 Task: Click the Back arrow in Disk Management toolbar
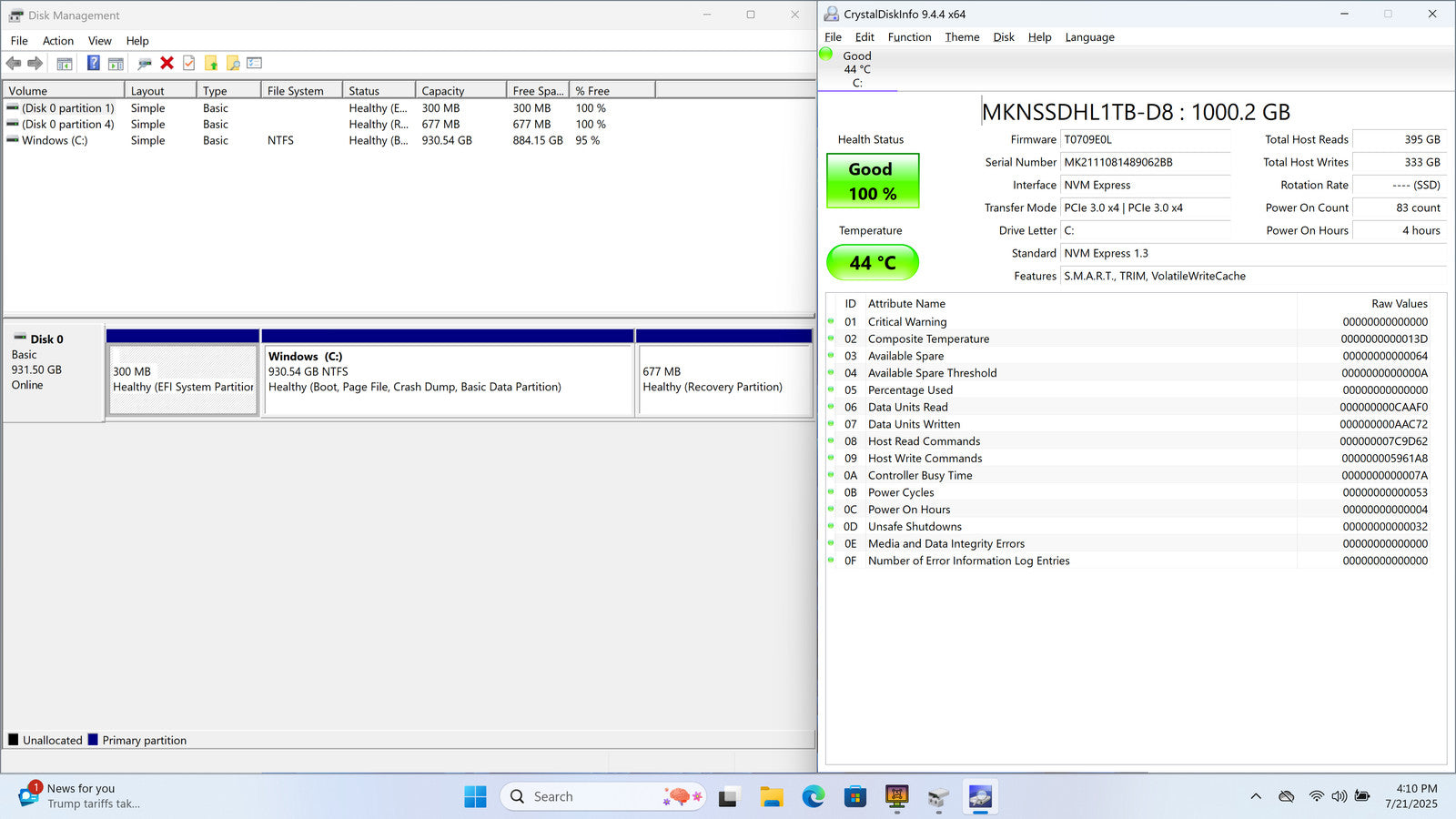pyautogui.click(x=14, y=63)
